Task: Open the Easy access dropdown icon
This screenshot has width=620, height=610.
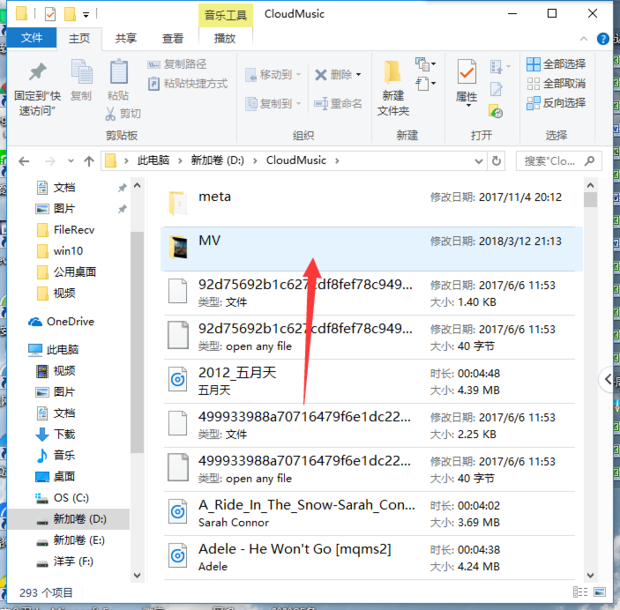Action: [425, 83]
